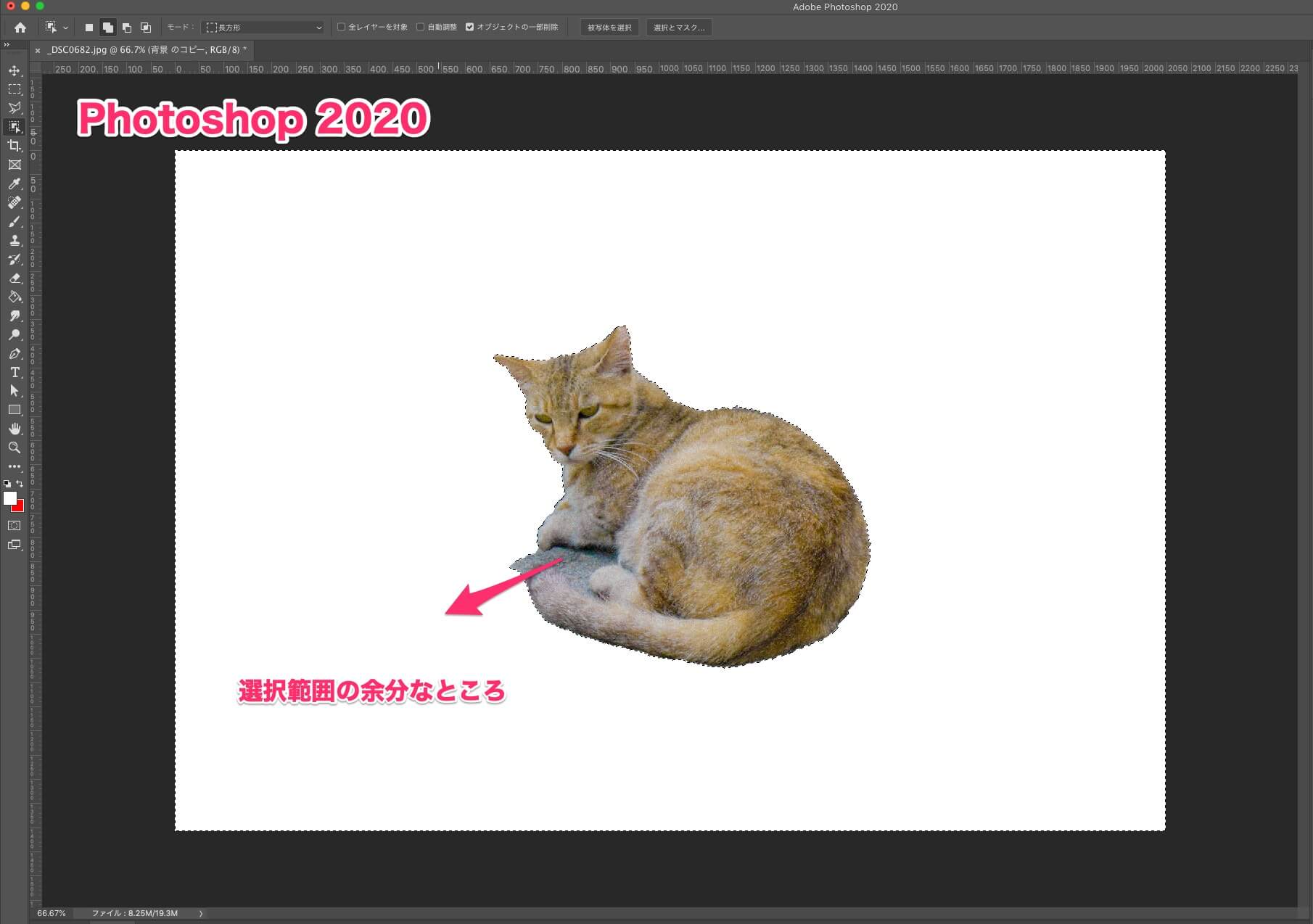Select the Object Selection tool in toolbox
Screen dimensions: 1313x924
coord(15,127)
